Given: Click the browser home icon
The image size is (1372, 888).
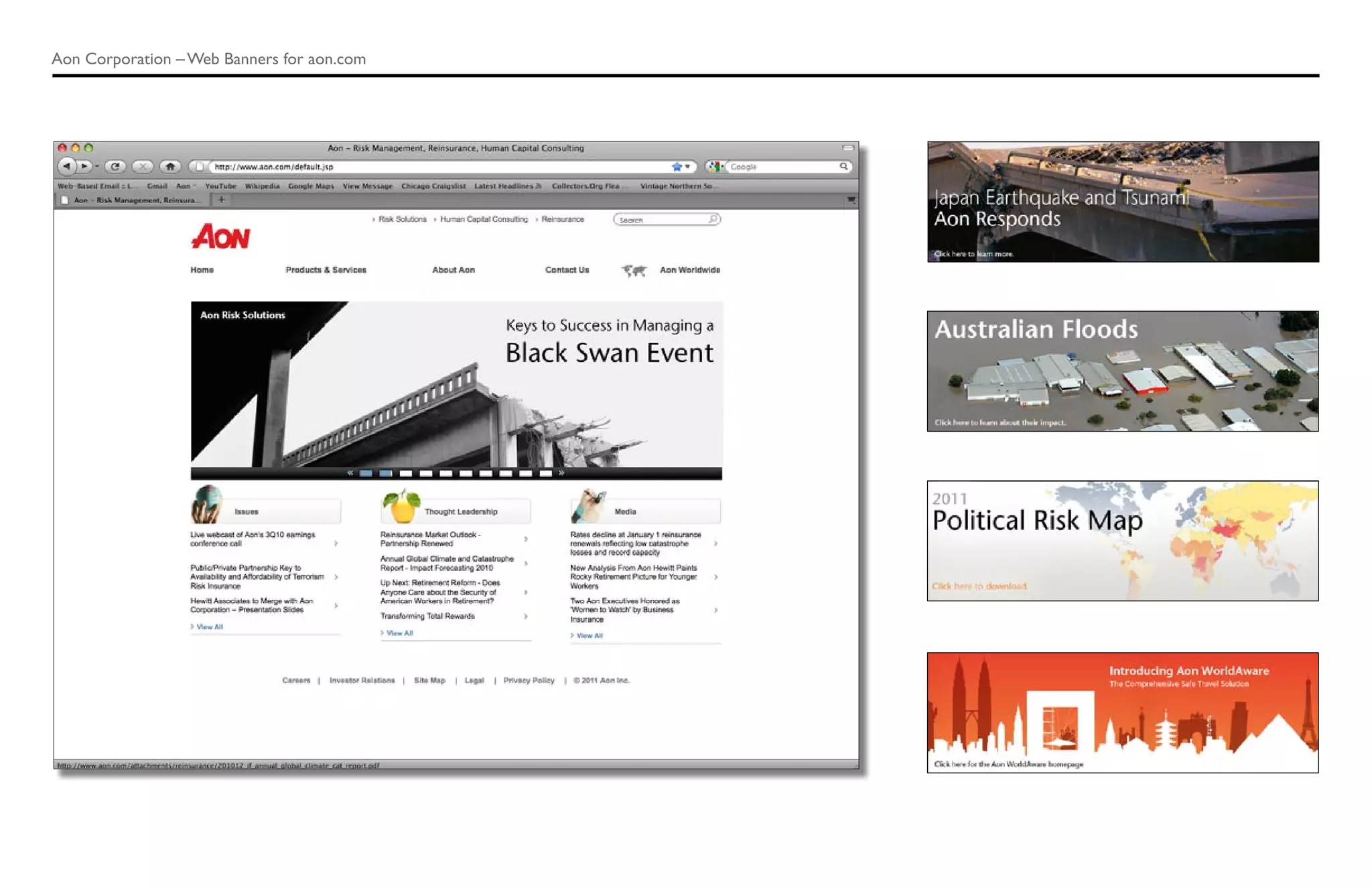Looking at the screenshot, I should pyautogui.click(x=170, y=166).
